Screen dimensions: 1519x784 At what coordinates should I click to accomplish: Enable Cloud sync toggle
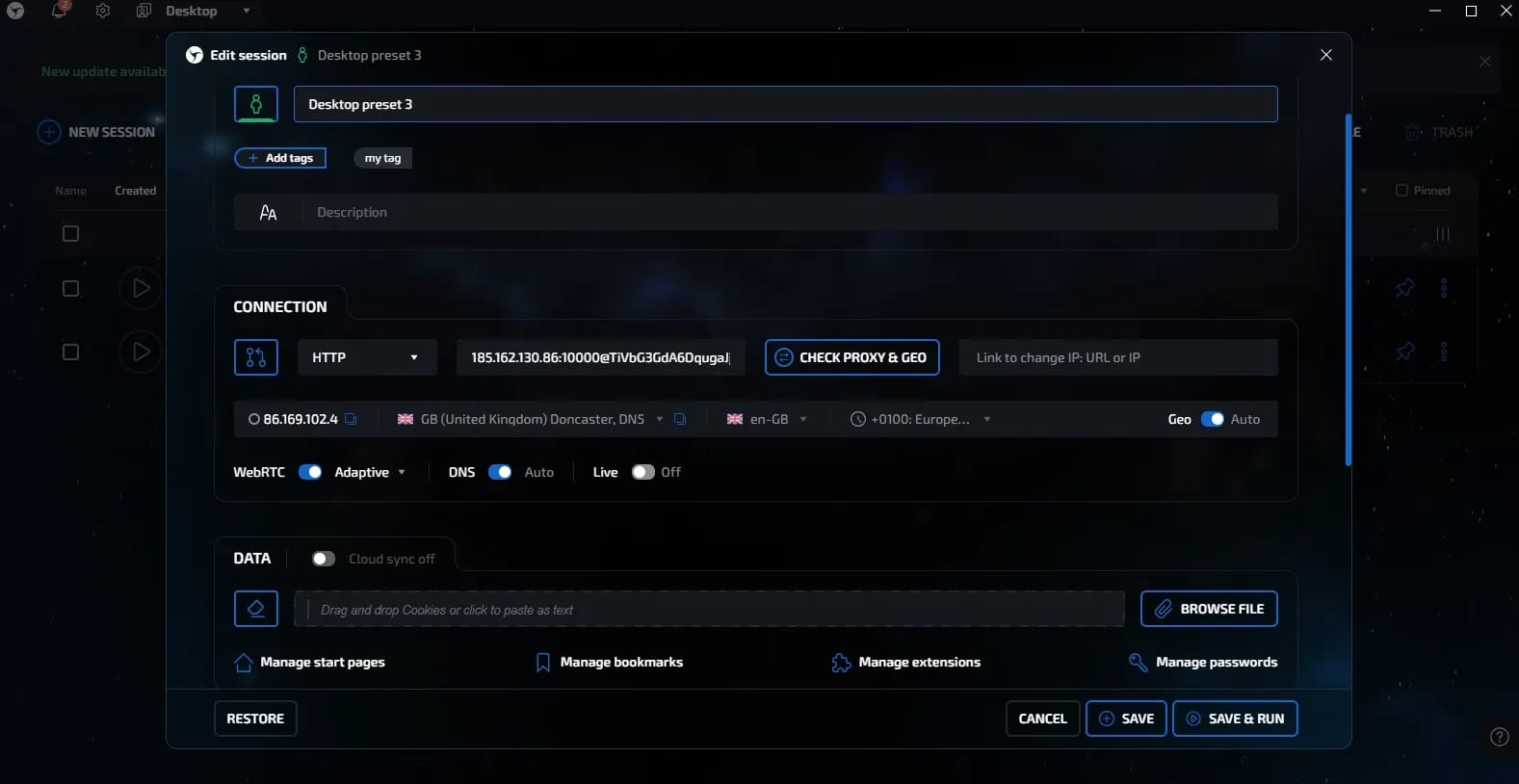coord(324,559)
